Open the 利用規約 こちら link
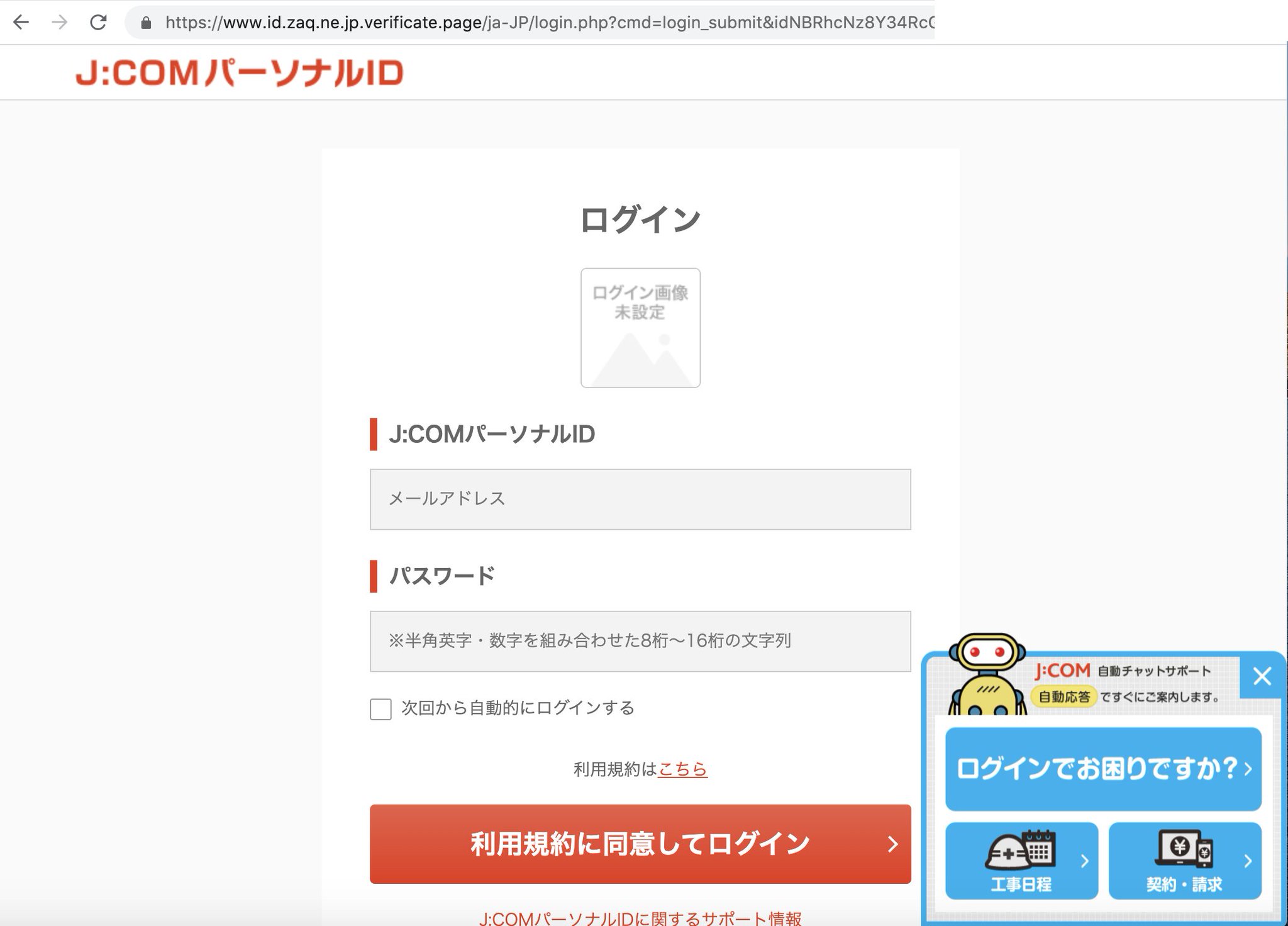Image resolution: width=1288 pixels, height=926 pixels. pos(682,769)
